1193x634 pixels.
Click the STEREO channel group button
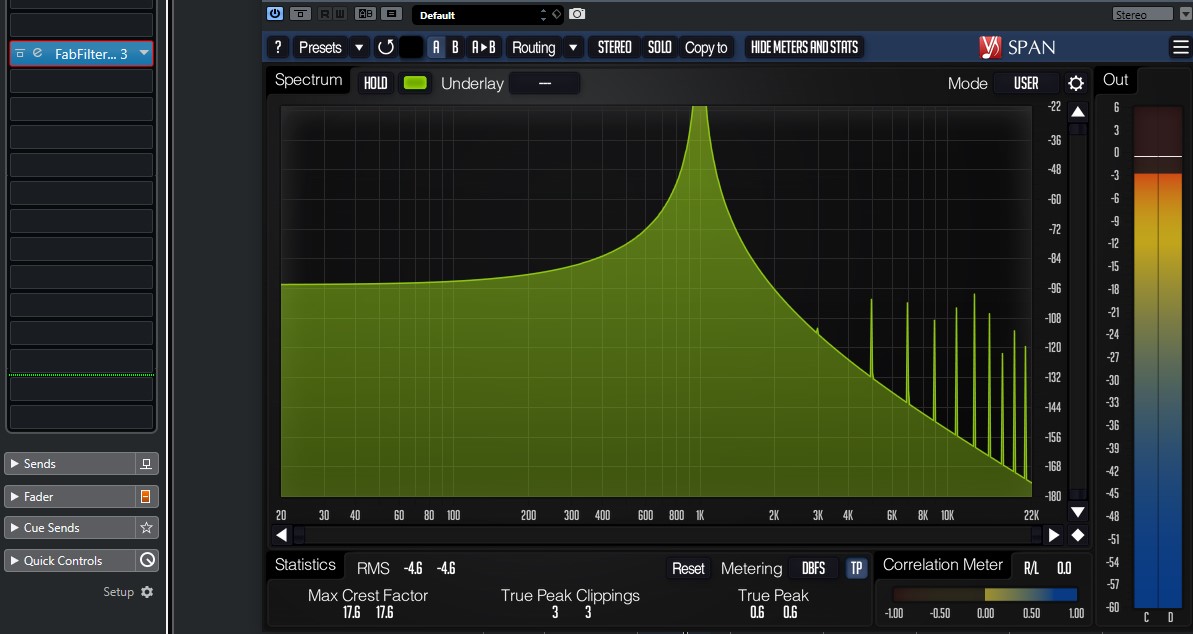(x=615, y=47)
